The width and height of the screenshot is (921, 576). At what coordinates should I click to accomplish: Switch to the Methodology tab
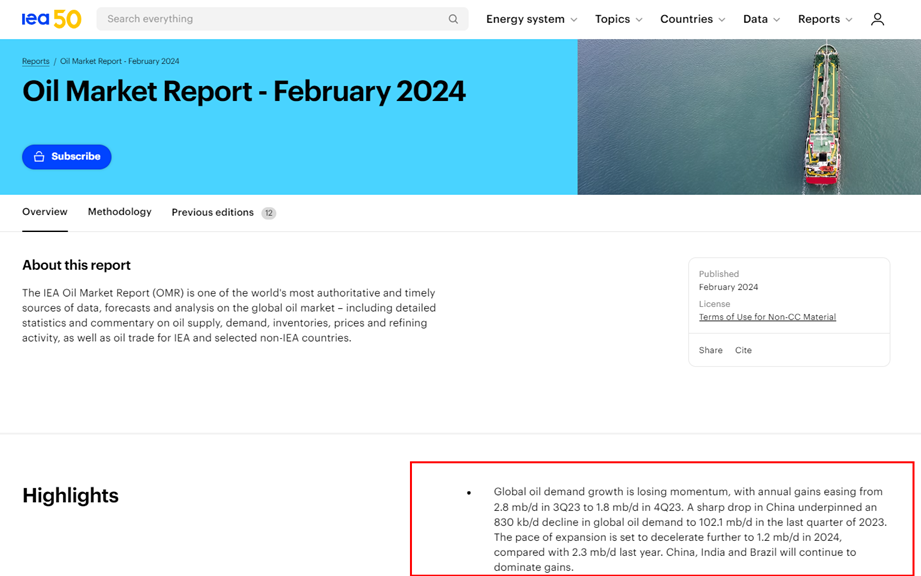tap(119, 212)
